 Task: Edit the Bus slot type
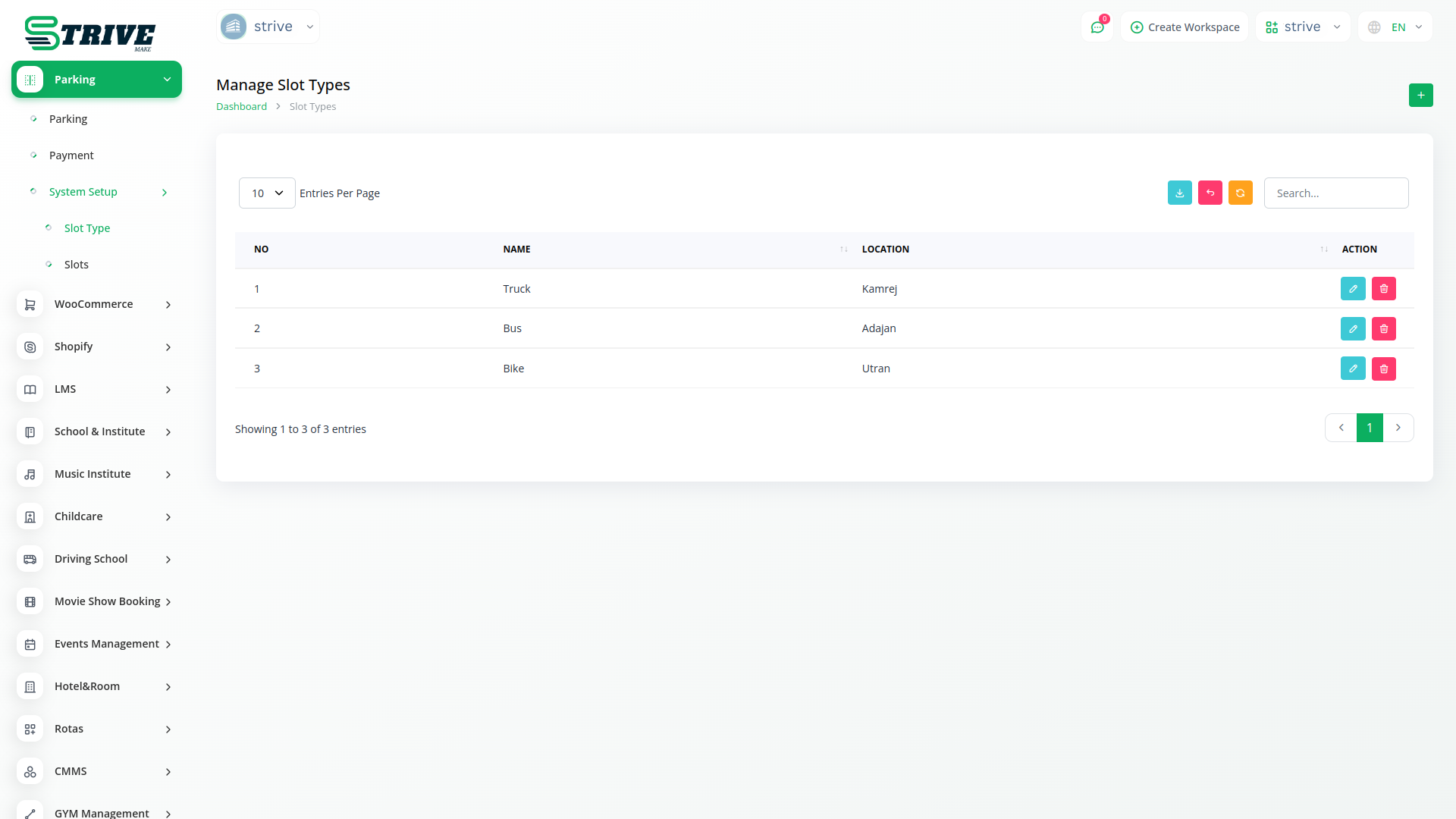point(1352,329)
